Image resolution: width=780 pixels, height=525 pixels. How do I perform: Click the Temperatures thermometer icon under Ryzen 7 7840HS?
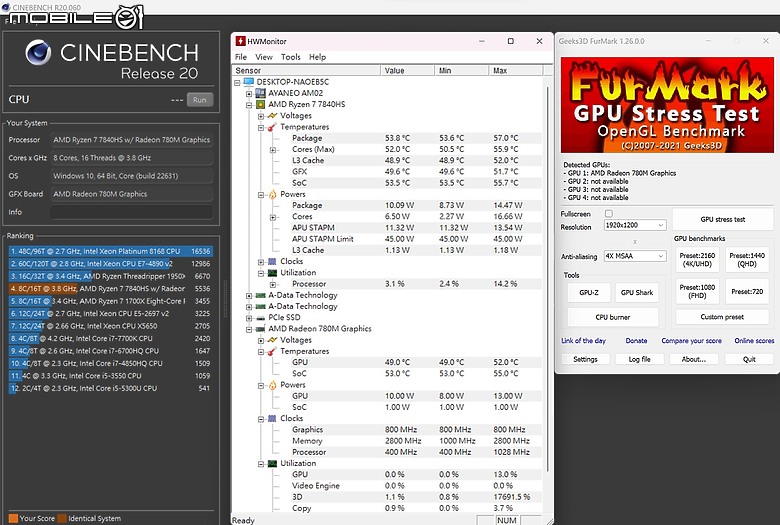pos(272,127)
